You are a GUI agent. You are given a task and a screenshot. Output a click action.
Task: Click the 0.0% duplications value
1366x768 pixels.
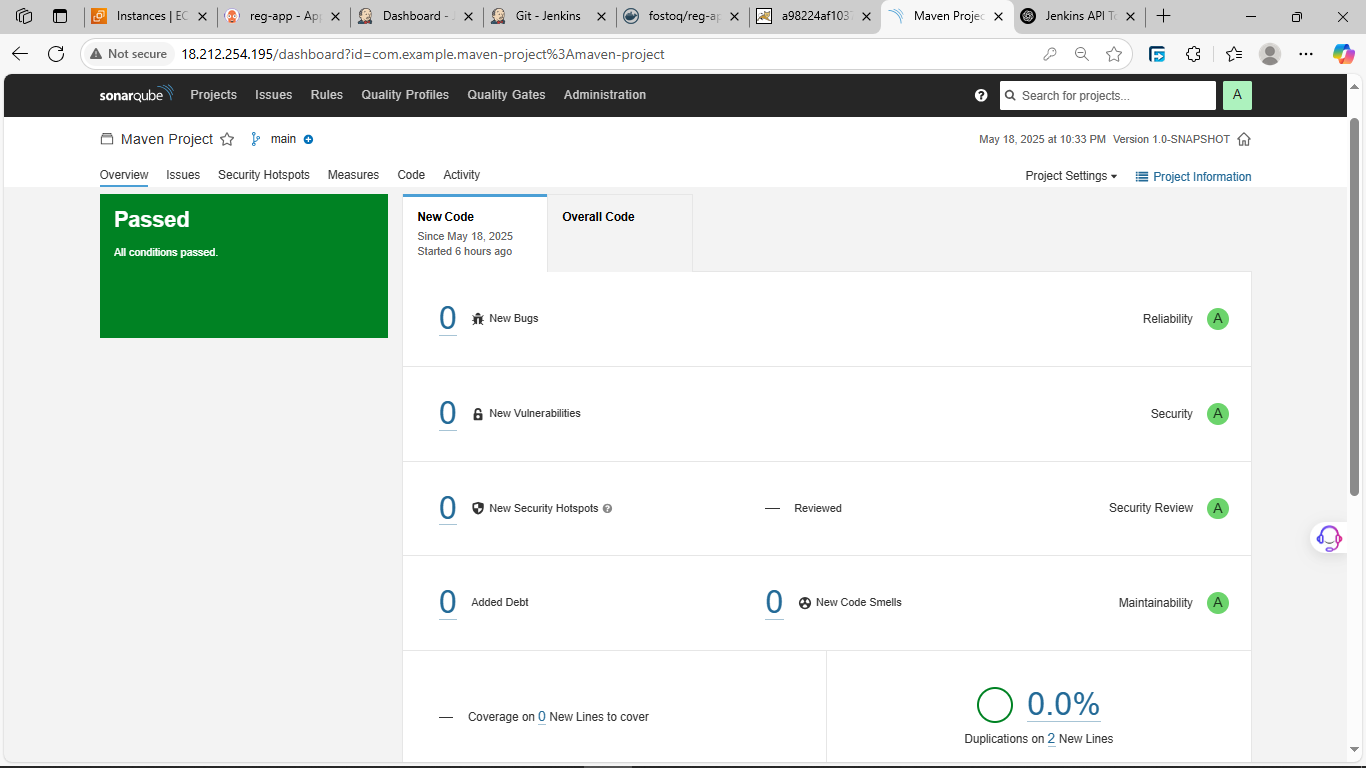tap(1064, 704)
